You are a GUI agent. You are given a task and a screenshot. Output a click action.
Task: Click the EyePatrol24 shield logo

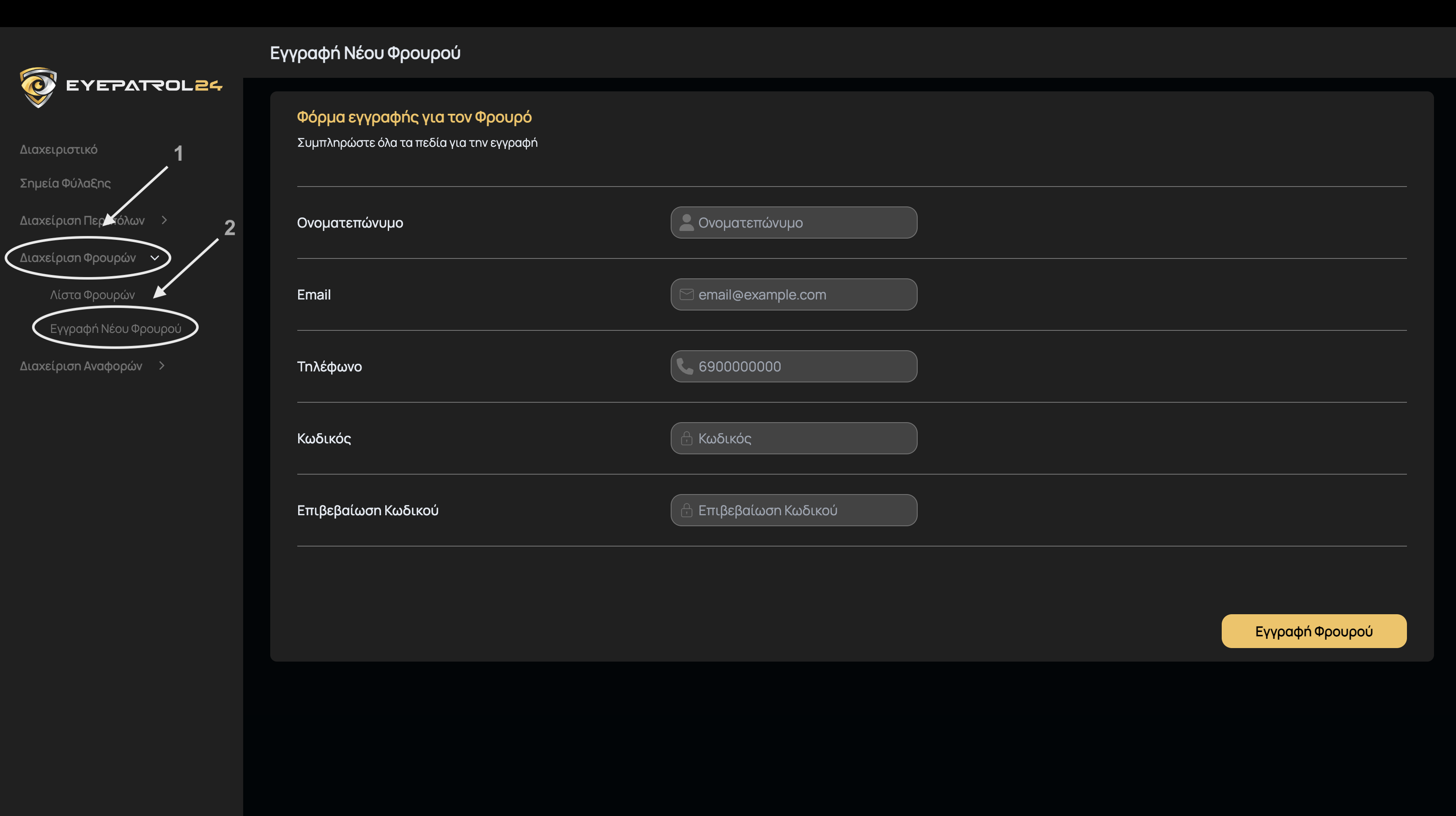tap(38, 87)
